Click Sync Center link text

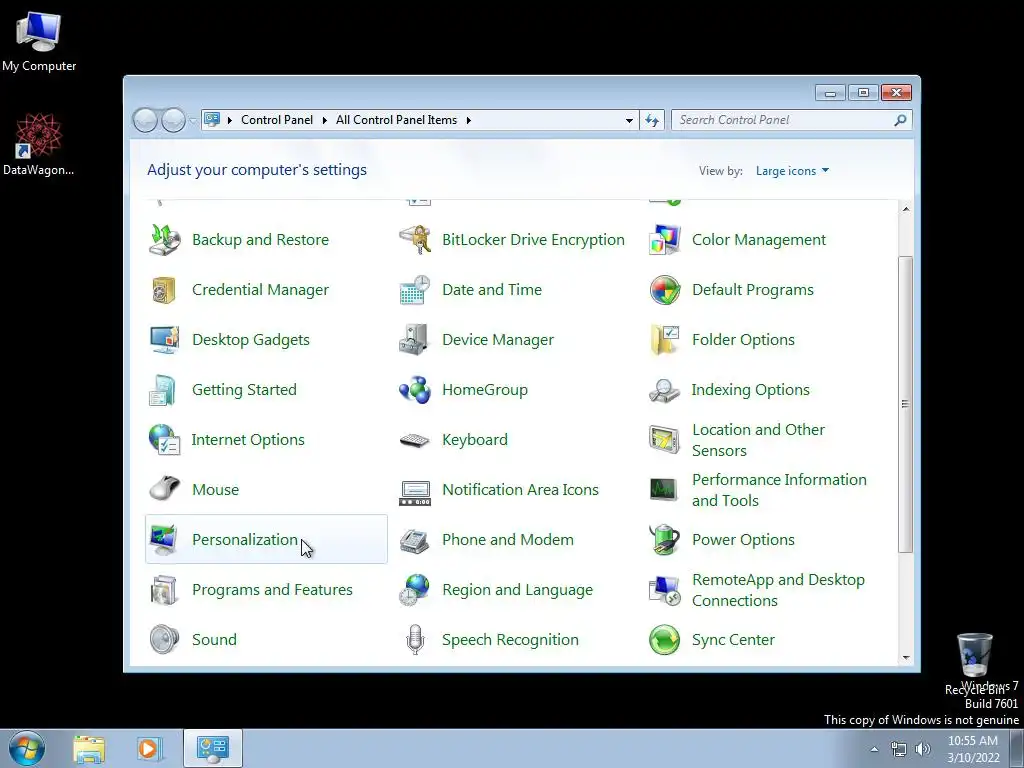(733, 640)
